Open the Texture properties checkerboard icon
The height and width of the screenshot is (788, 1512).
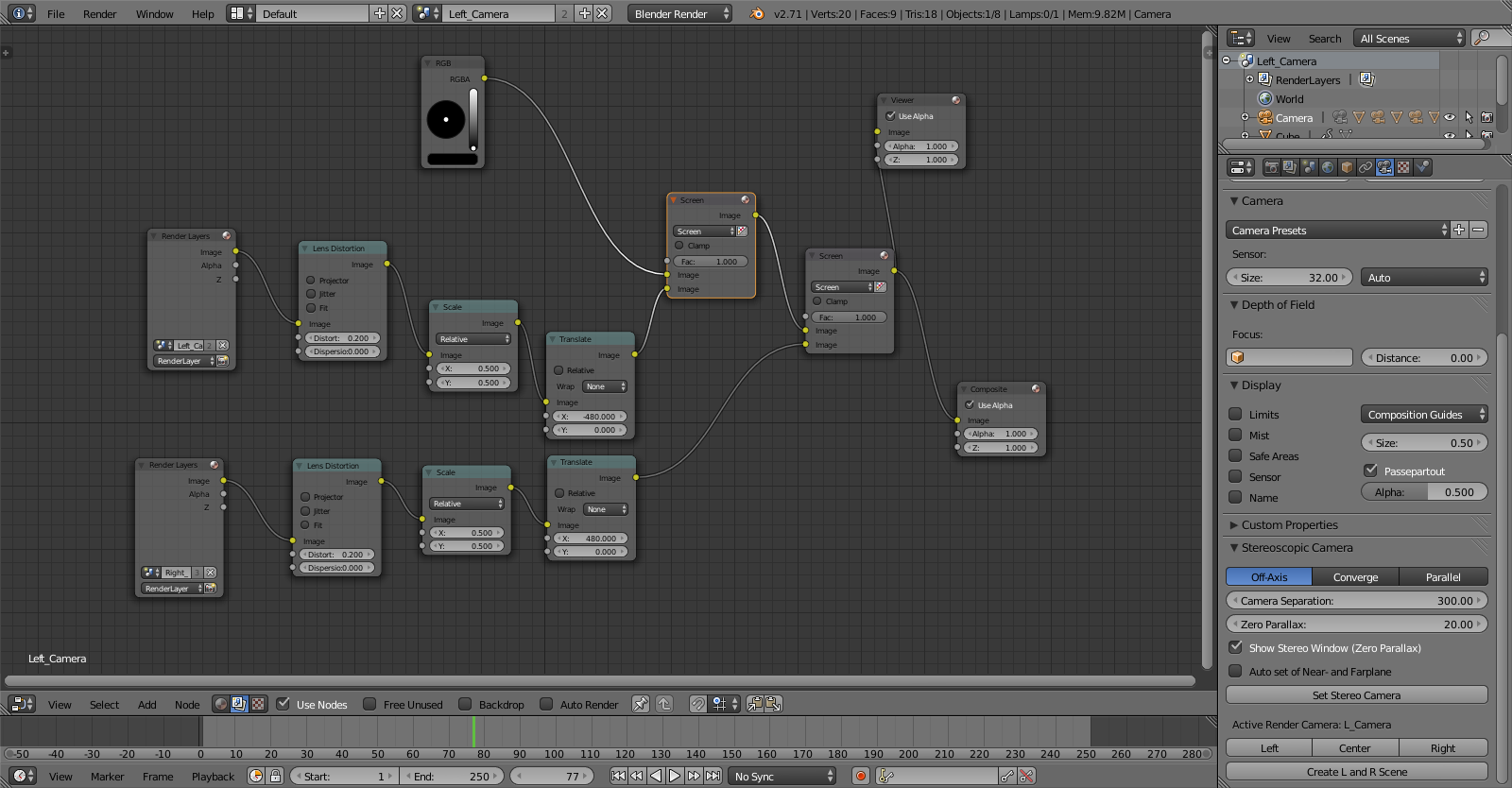tap(1403, 167)
